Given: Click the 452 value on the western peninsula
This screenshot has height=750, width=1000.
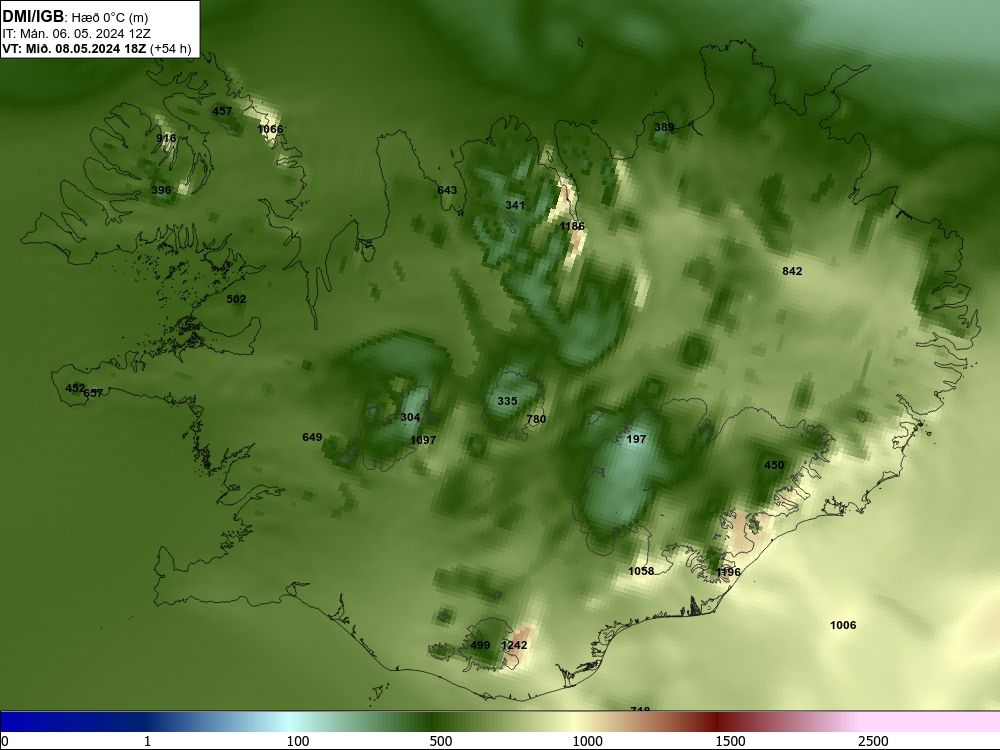Looking at the screenshot, I should tap(75, 388).
